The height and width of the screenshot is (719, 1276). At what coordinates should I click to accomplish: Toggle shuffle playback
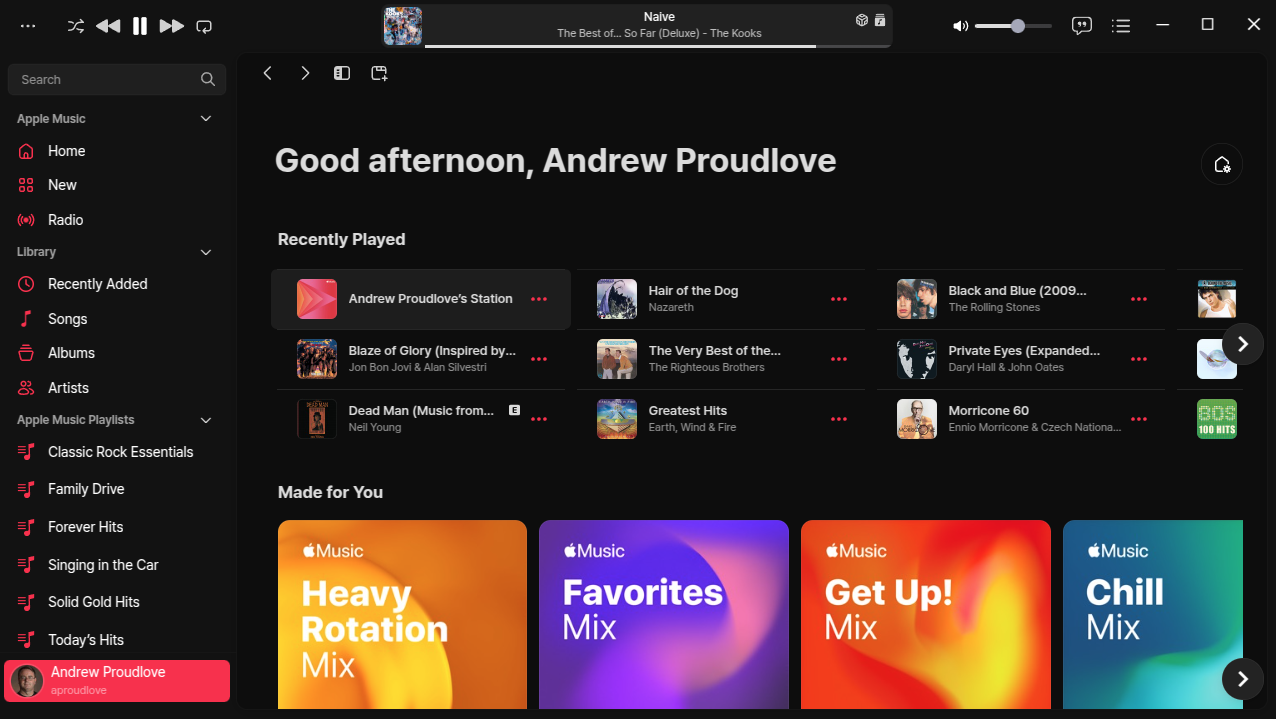(76, 26)
